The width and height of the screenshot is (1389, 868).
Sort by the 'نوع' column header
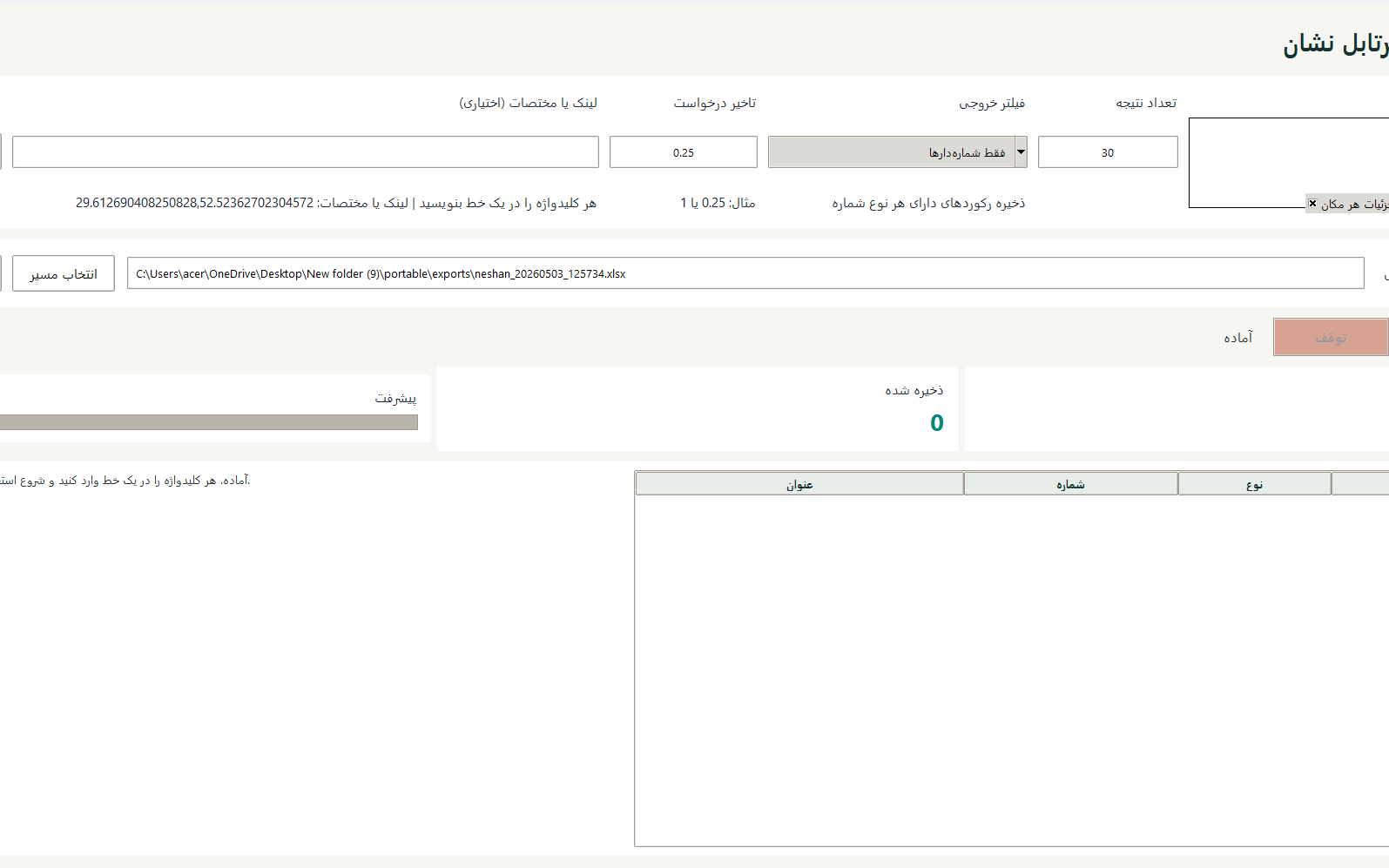[1255, 484]
